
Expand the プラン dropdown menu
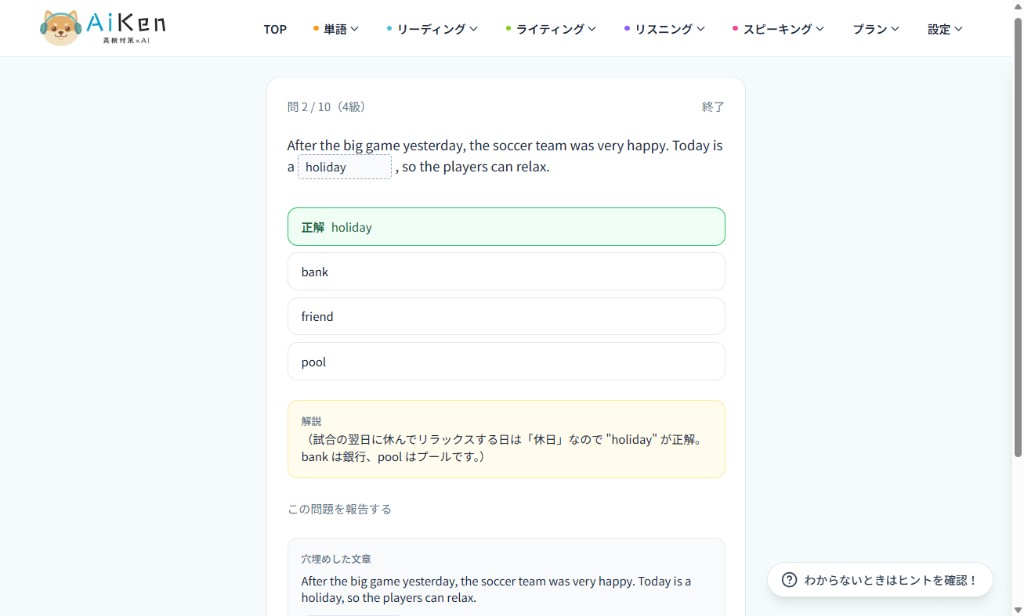click(876, 29)
